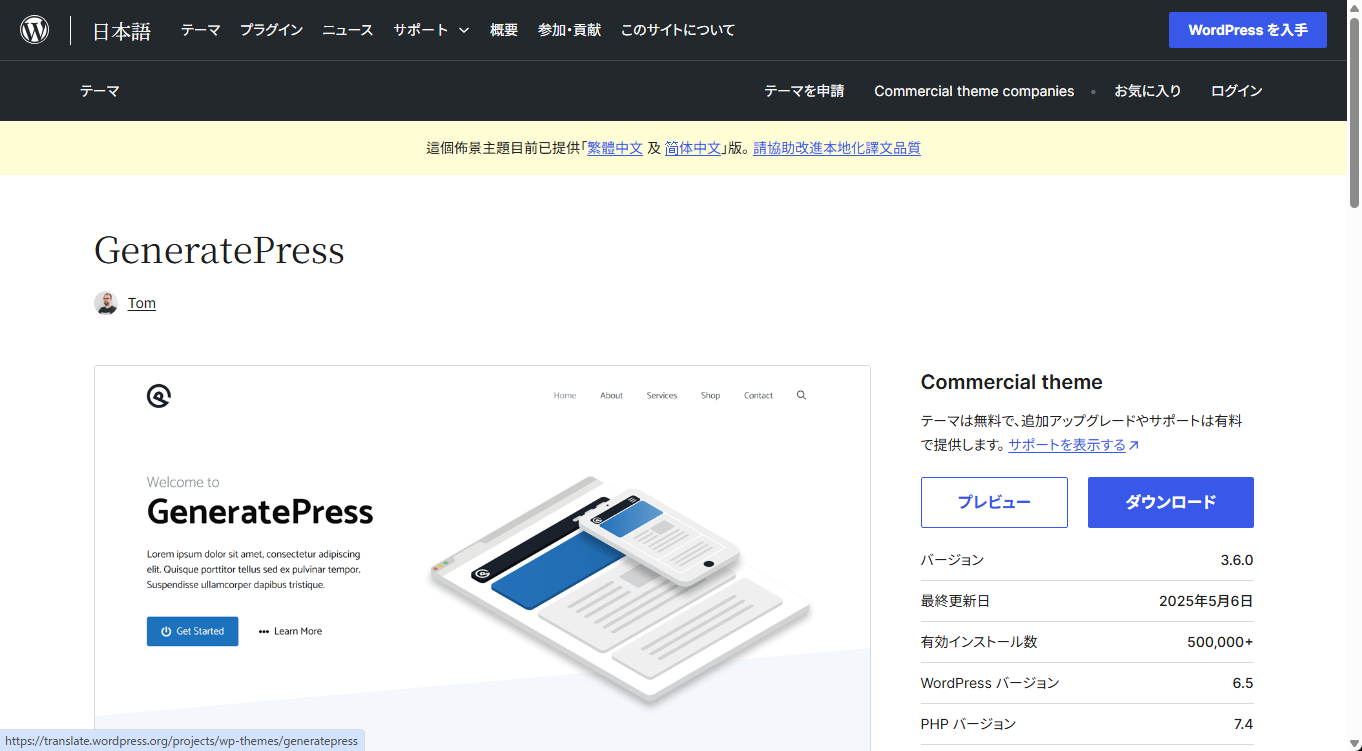
Task: Click the WordPress logo icon
Action: pos(35,30)
